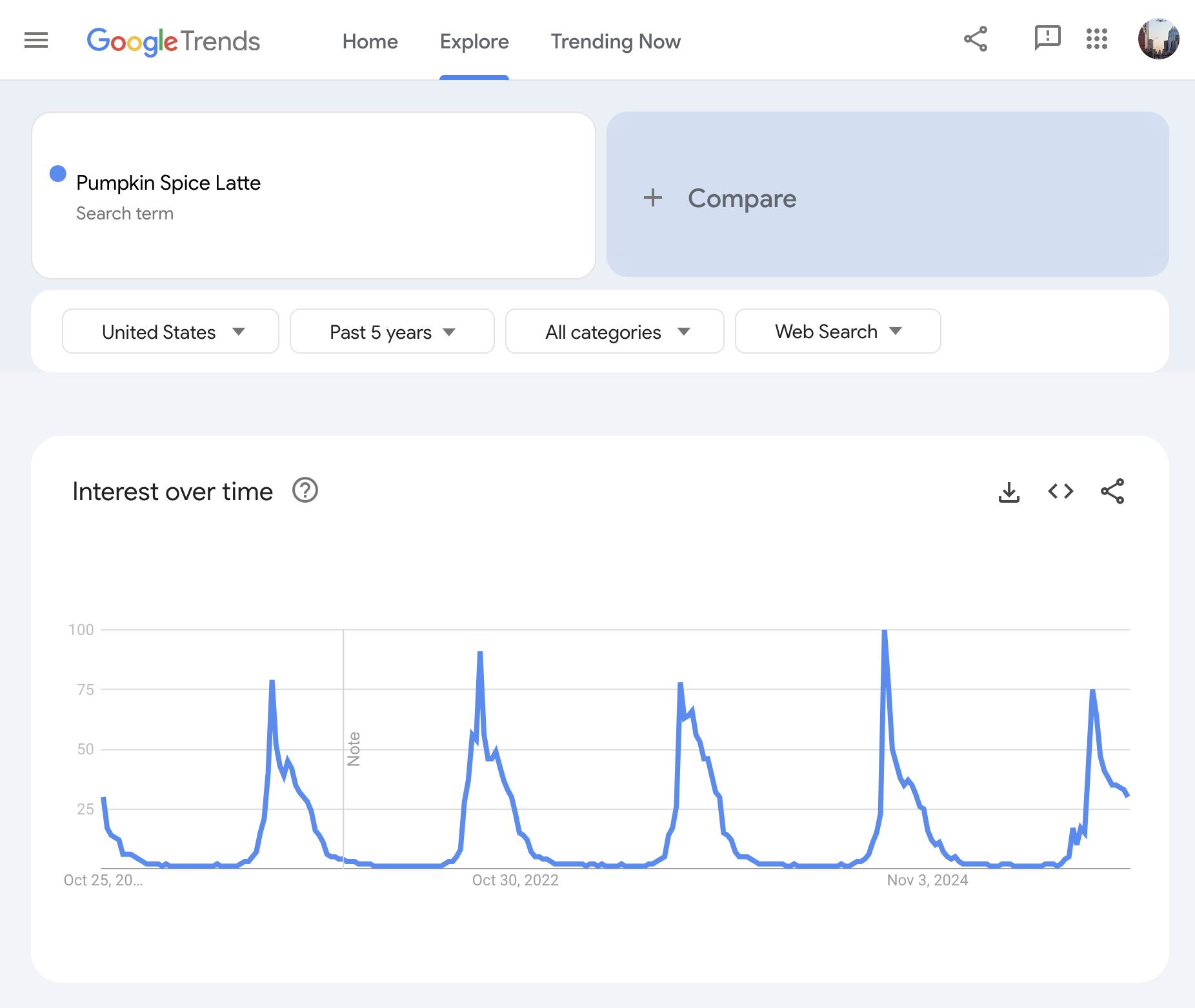Open the account profile avatar
Image resolution: width=1195 pixels, height=1008 pixels.
[x=1158, y=39]
